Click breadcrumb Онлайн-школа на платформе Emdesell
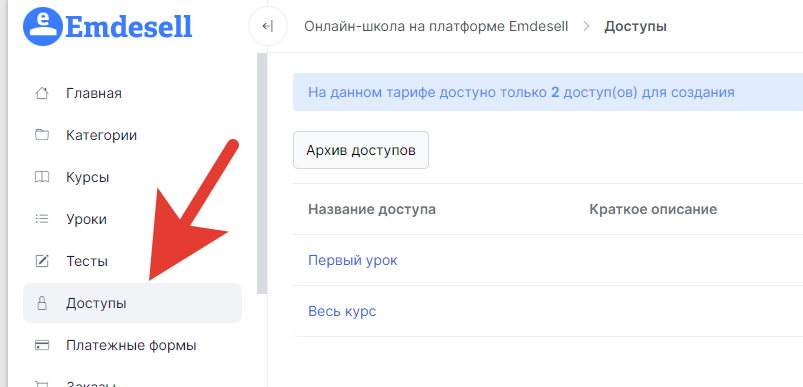 click(436, 26)
